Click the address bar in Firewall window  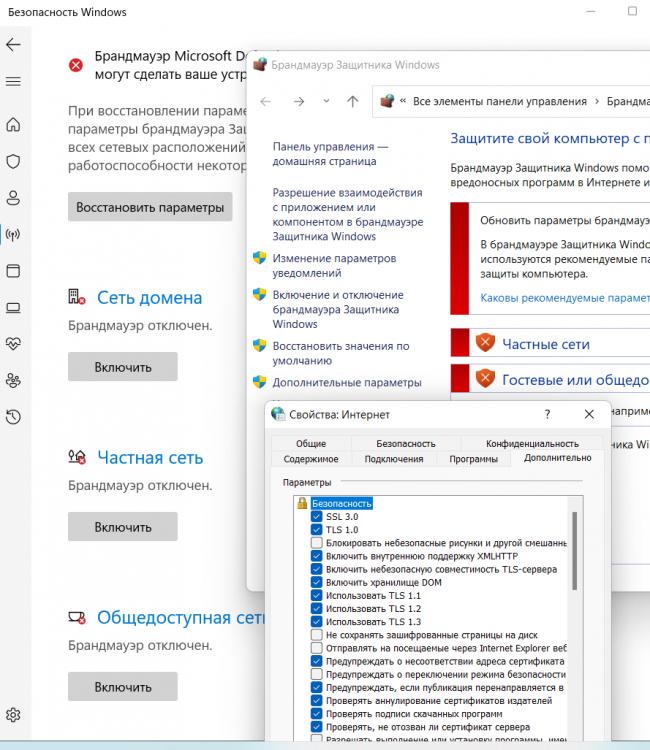(x=511, y=101)
